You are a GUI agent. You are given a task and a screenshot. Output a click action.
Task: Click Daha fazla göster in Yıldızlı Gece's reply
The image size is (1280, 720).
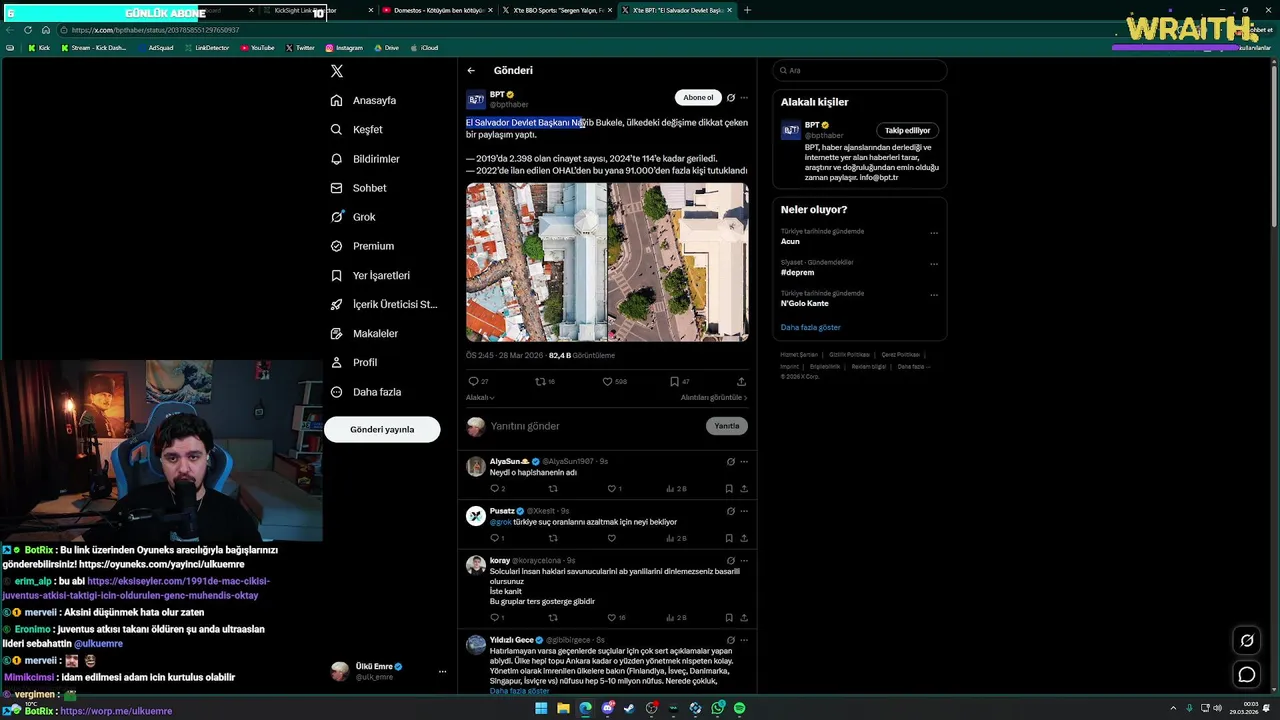point(519,691)
